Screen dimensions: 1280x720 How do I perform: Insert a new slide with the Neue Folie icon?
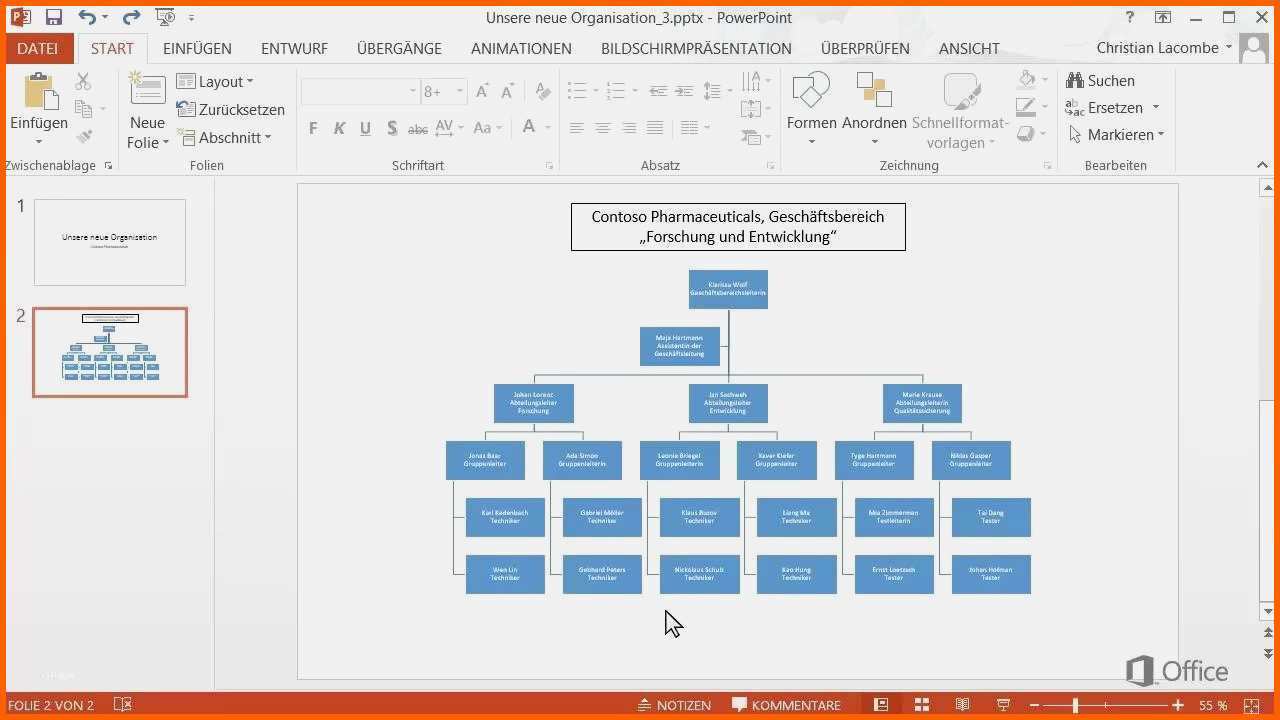[147, 90]
